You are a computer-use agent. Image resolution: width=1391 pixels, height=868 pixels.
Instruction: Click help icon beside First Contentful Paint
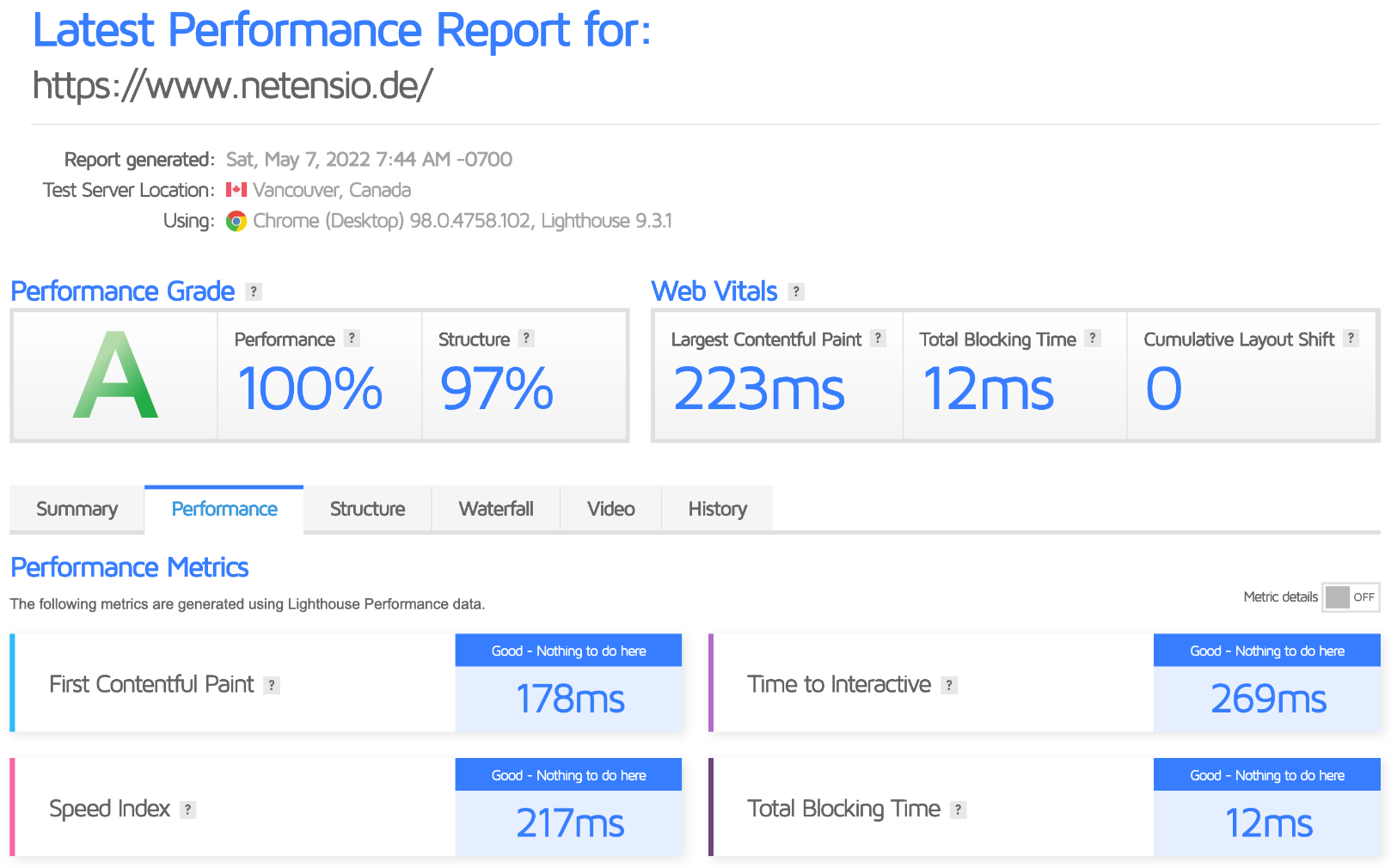coord(272,685)
